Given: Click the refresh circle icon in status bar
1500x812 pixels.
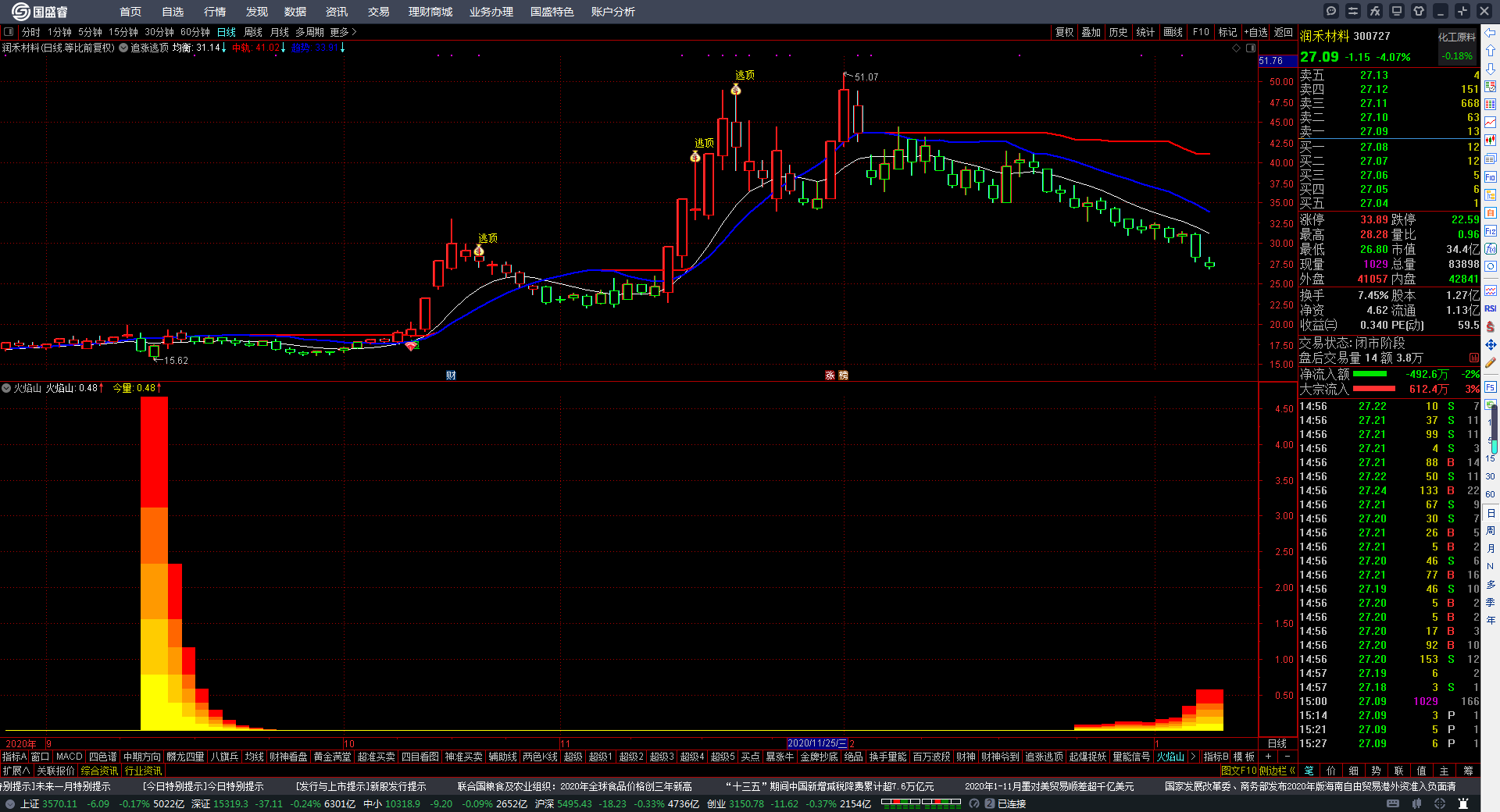Looking at the screenshot, I should (x=974, y=803).
